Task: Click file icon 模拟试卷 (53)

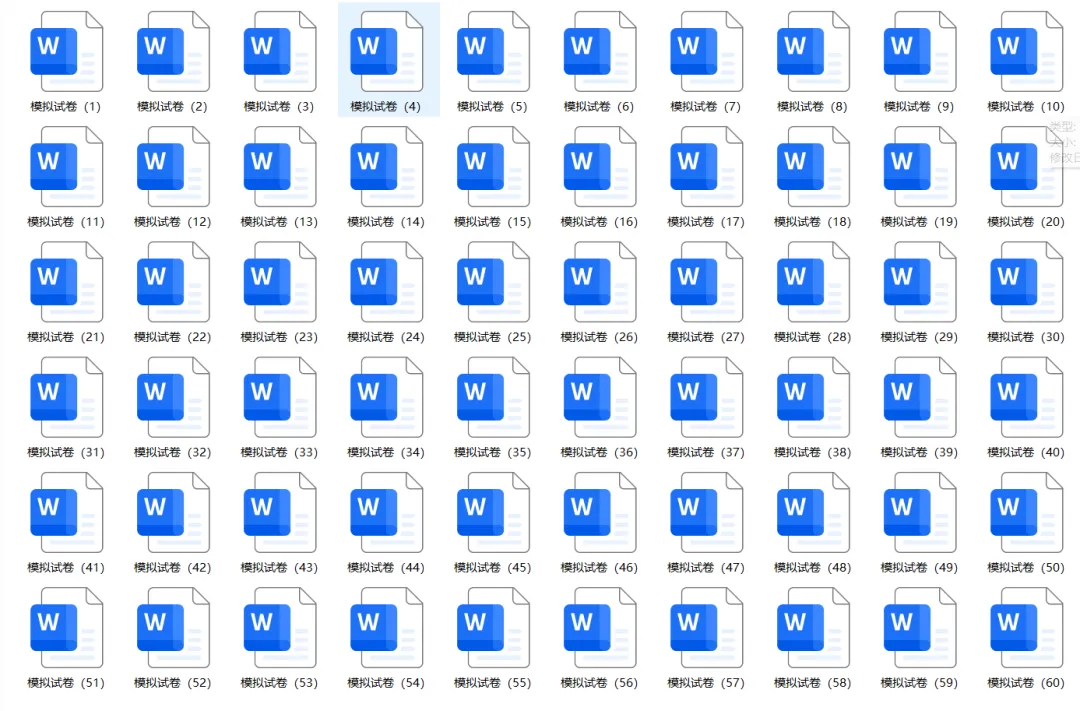Action: (280, 628)
